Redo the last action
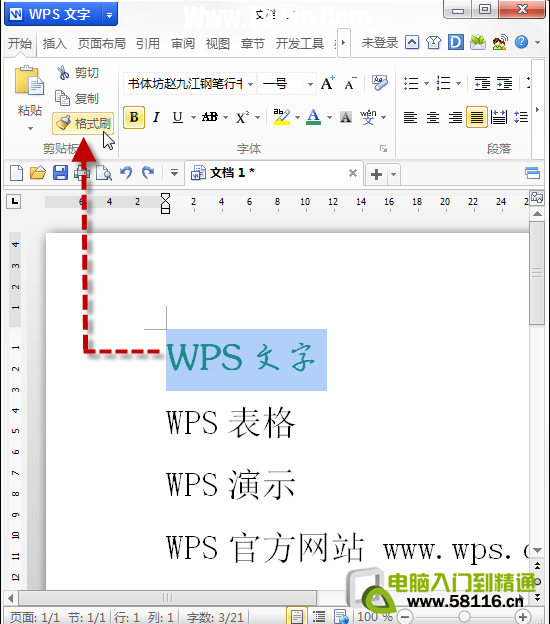The height and width of the screenshot is (624, 550). pos(148,173)
